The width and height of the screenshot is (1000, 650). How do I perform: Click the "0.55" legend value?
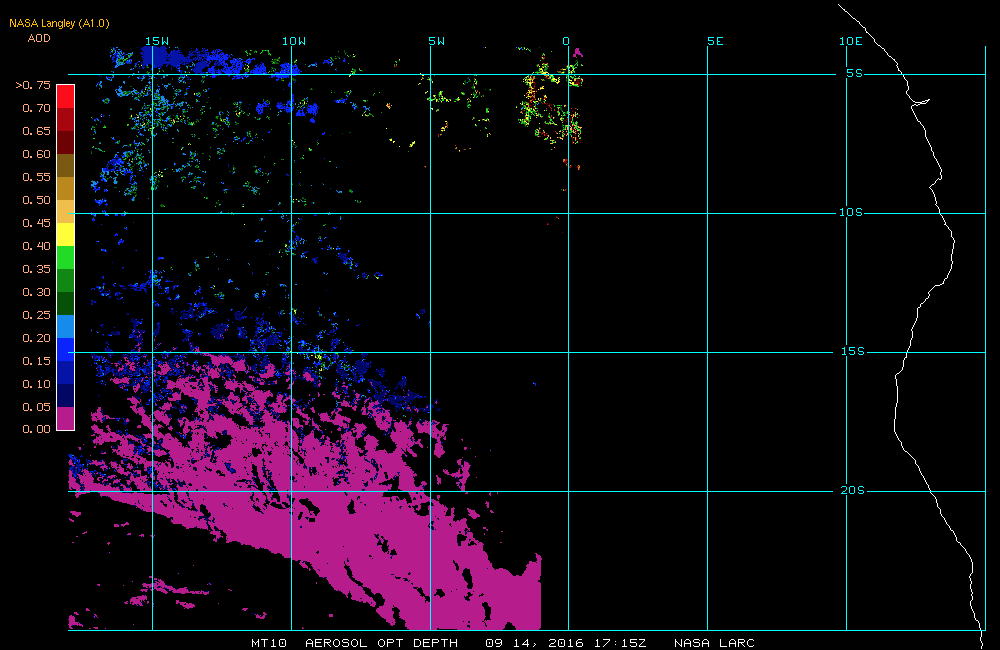[36, 177]
